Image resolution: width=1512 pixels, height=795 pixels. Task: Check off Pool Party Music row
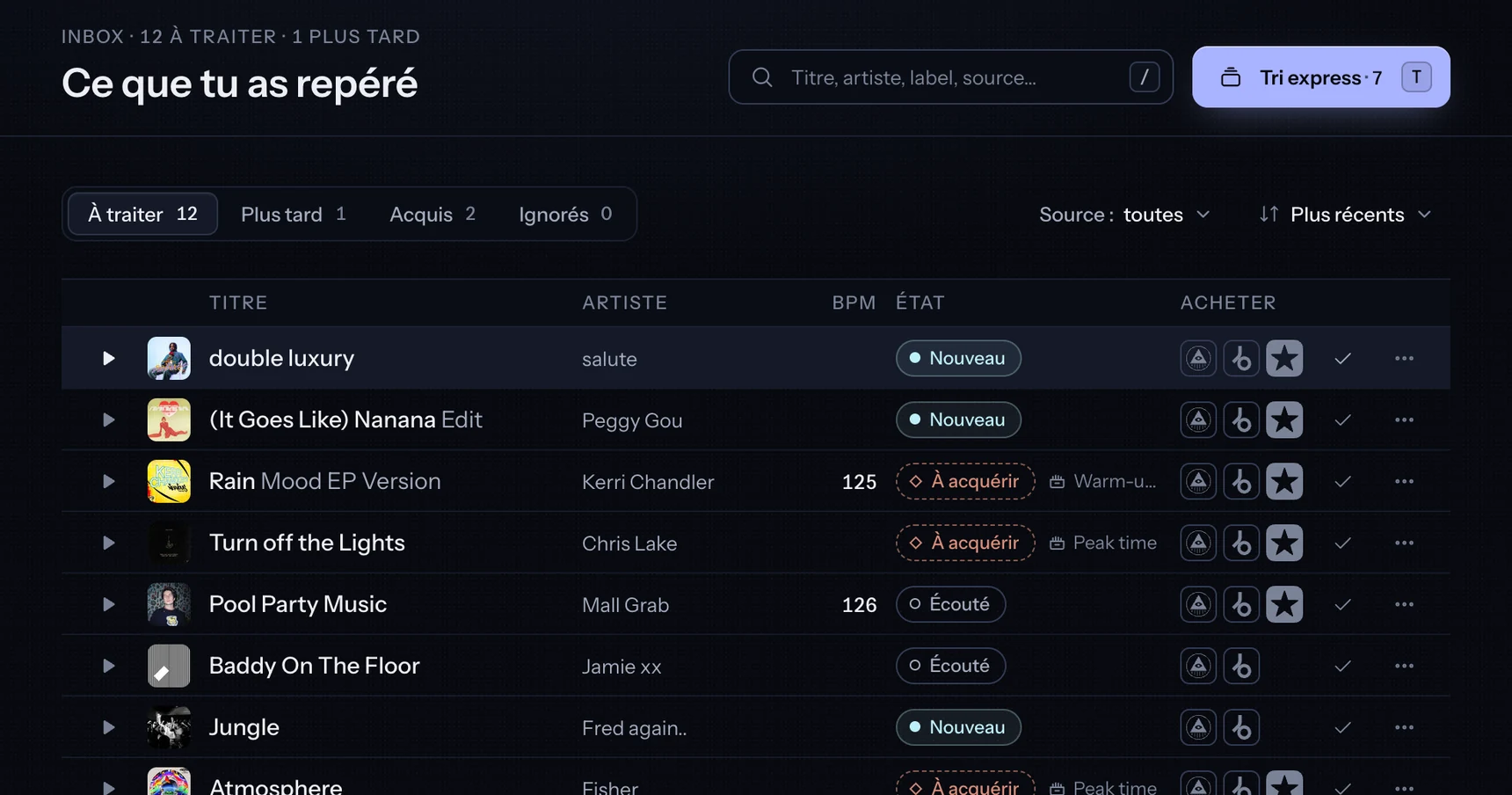[1342, 604]
